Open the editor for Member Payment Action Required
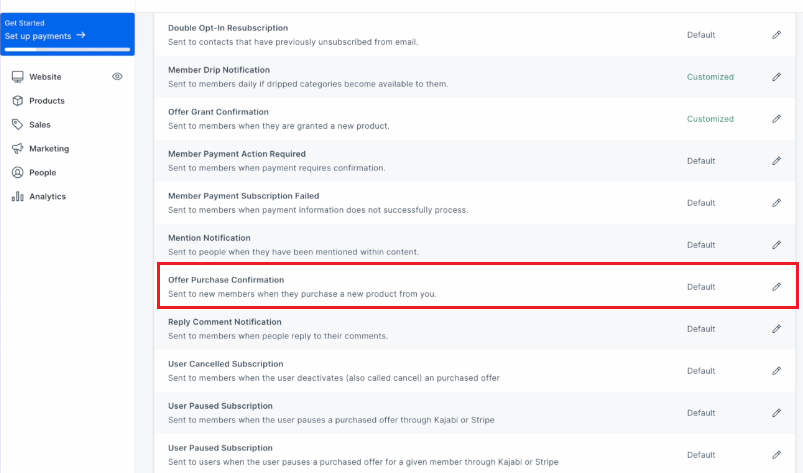 [776, 161]
